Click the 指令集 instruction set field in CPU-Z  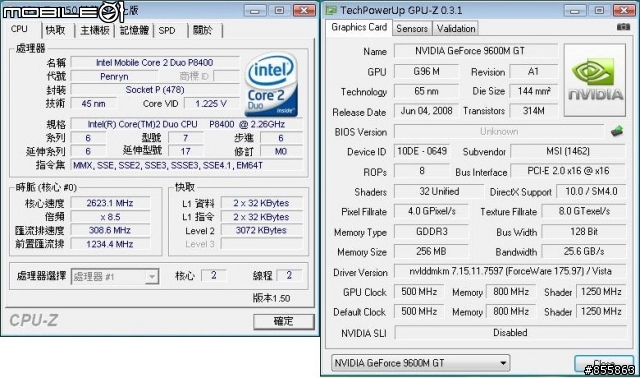[x=187, y=165]
